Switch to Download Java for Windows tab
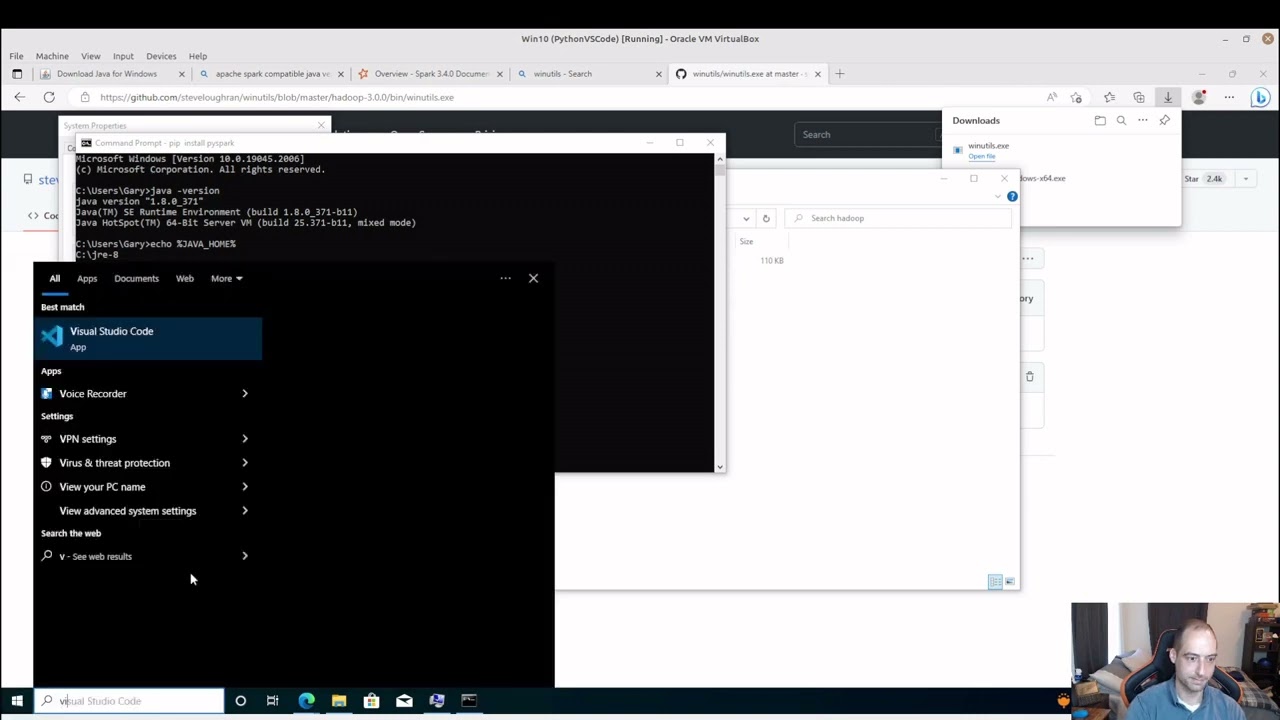This screenshot has height=720, width=1280. (107, 74)
